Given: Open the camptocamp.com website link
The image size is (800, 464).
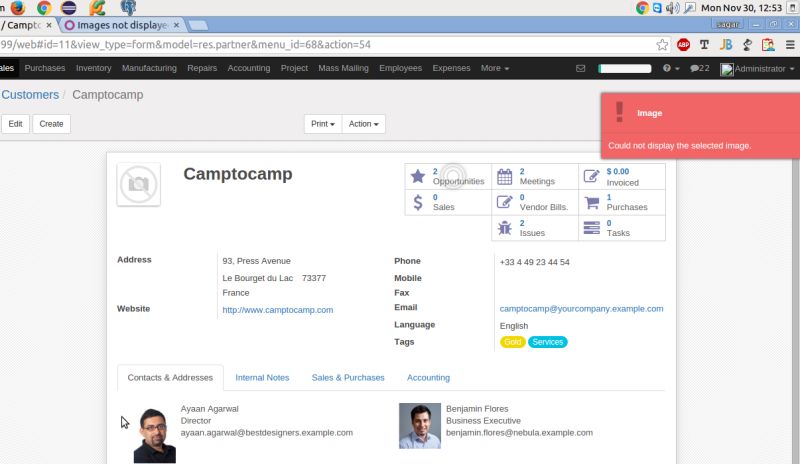Looking at the screenshot, I should pyautogui.click(x=278, y=310).
